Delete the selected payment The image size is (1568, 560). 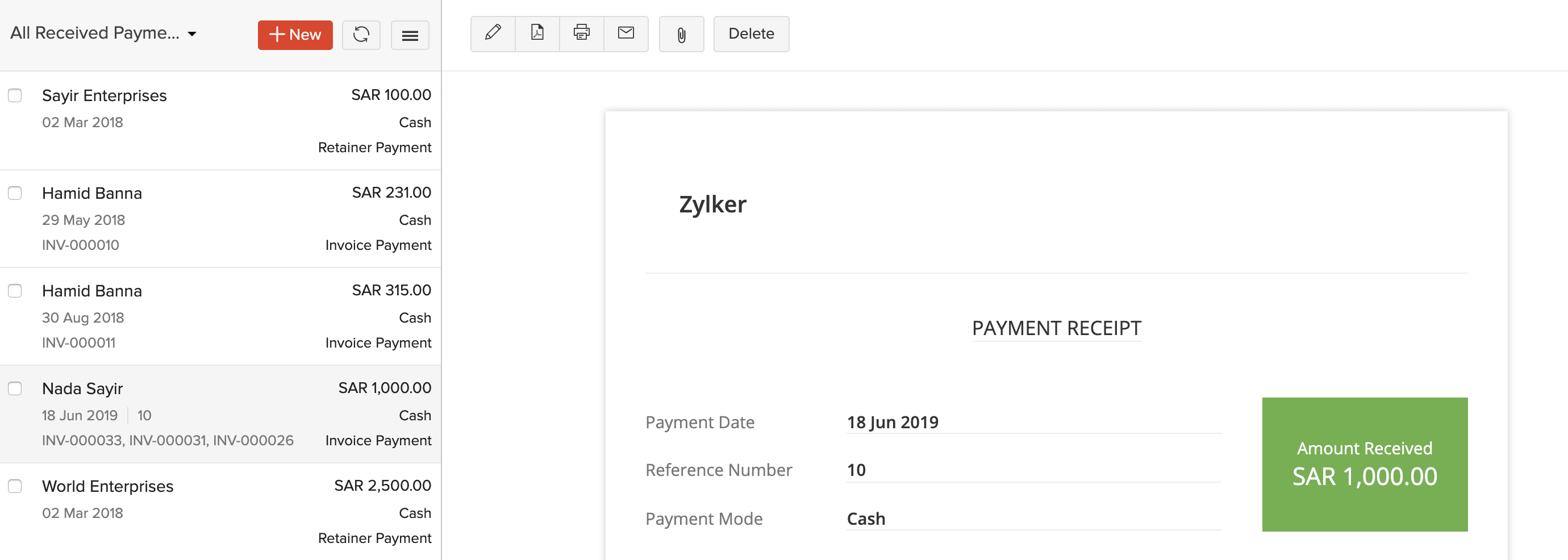[x=750, y=34]
